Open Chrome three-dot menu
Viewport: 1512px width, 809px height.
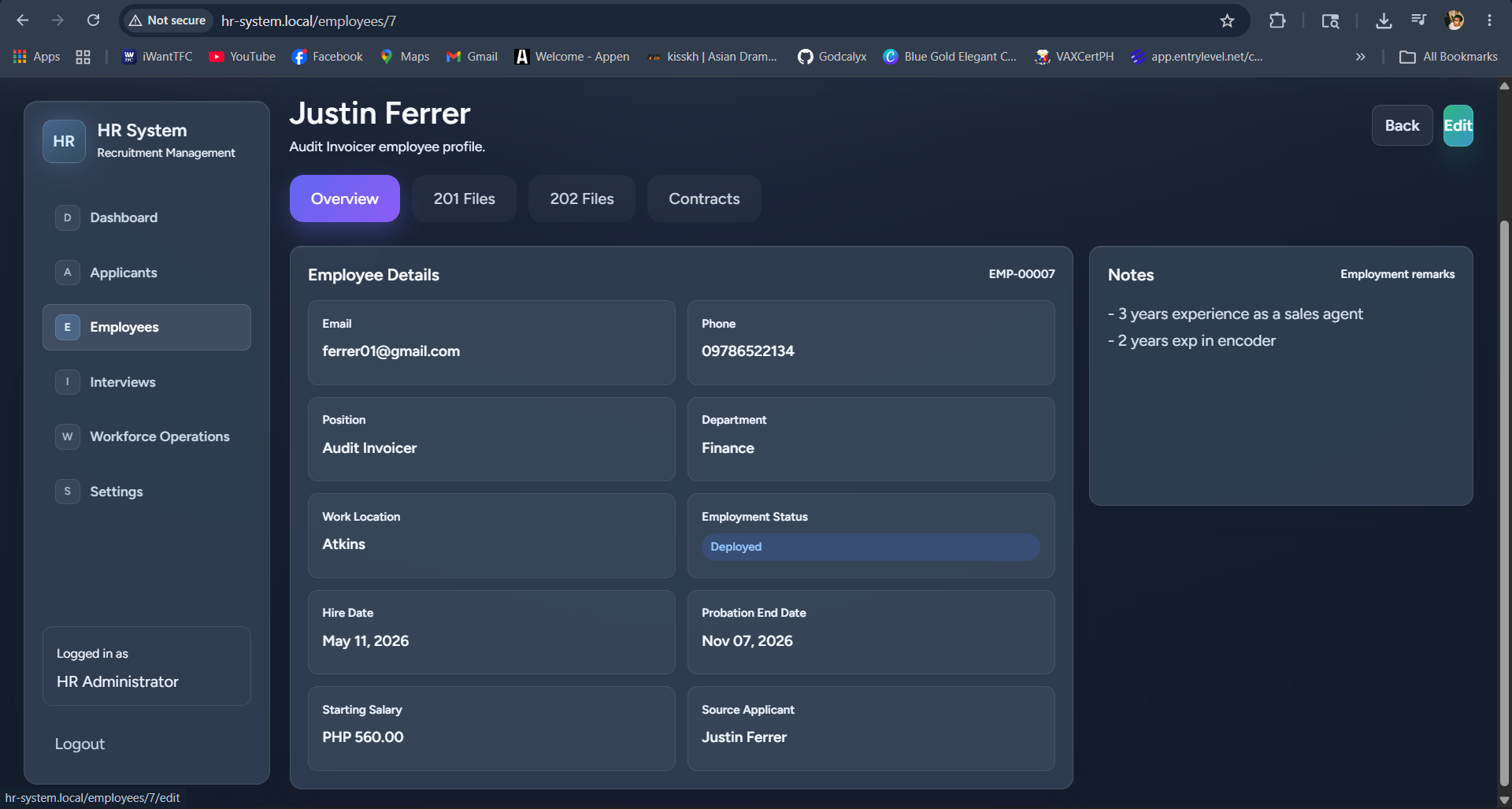tap(1489, 20)
